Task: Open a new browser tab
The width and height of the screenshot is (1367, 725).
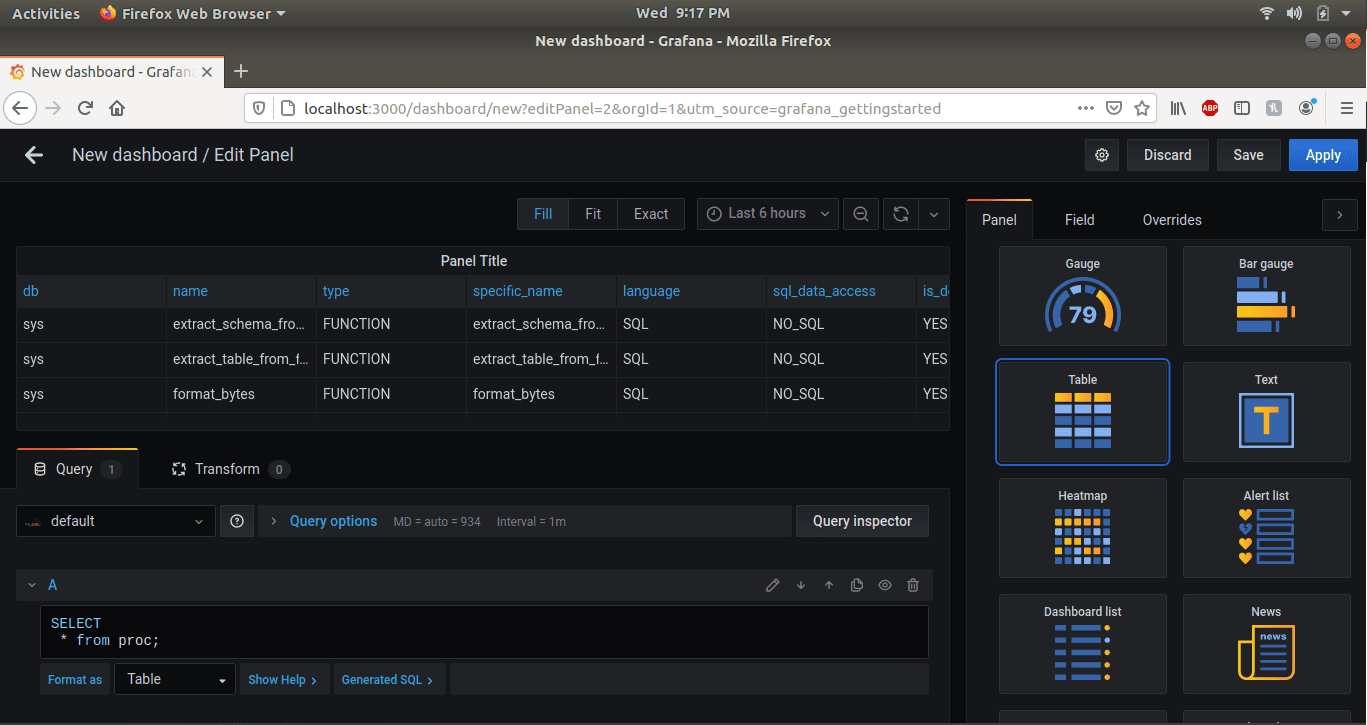Action: [240, 71]
